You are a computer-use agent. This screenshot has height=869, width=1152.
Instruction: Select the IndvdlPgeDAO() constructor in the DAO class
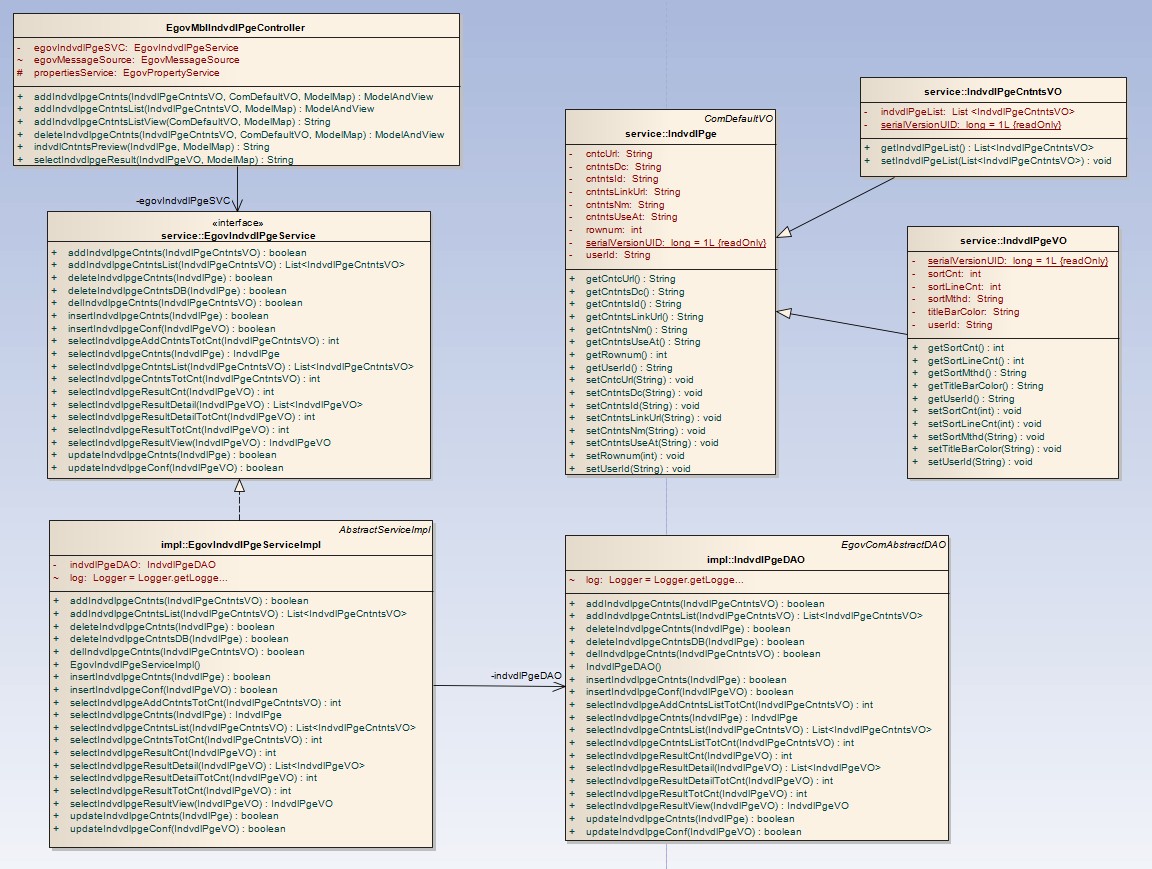623,667
